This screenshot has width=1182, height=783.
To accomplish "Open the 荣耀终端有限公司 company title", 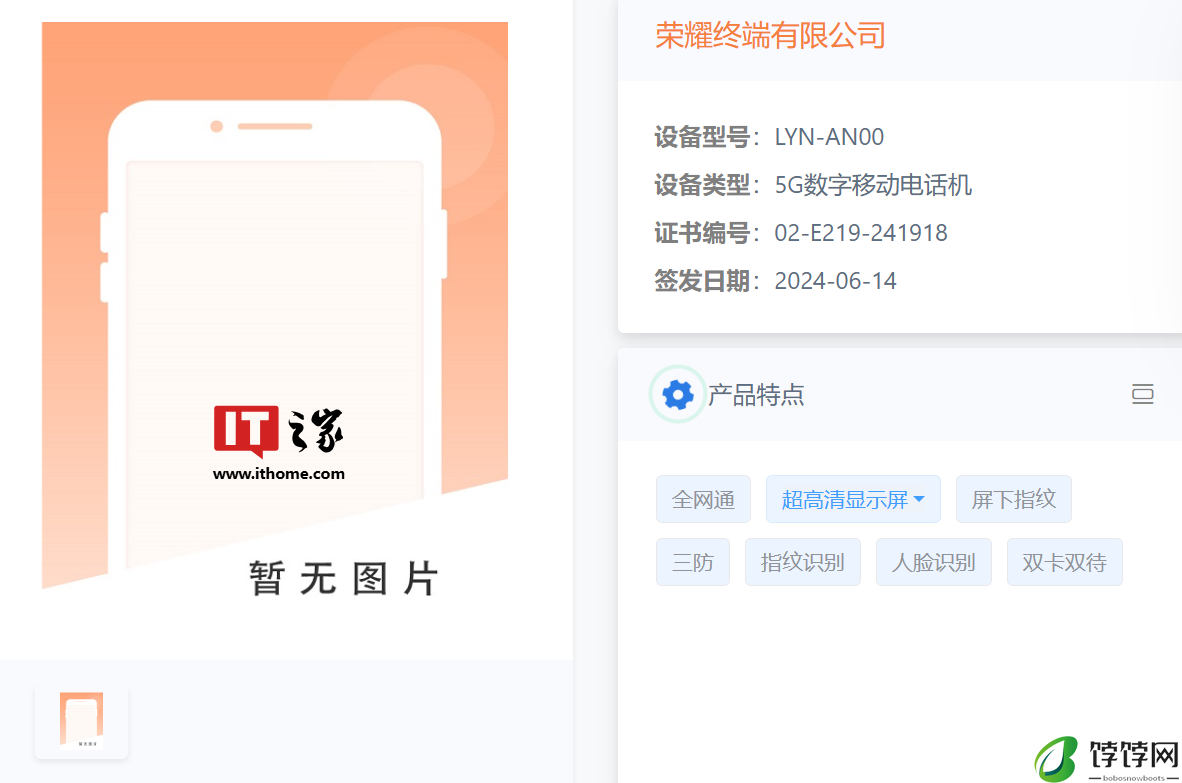I will coord(770,35).
